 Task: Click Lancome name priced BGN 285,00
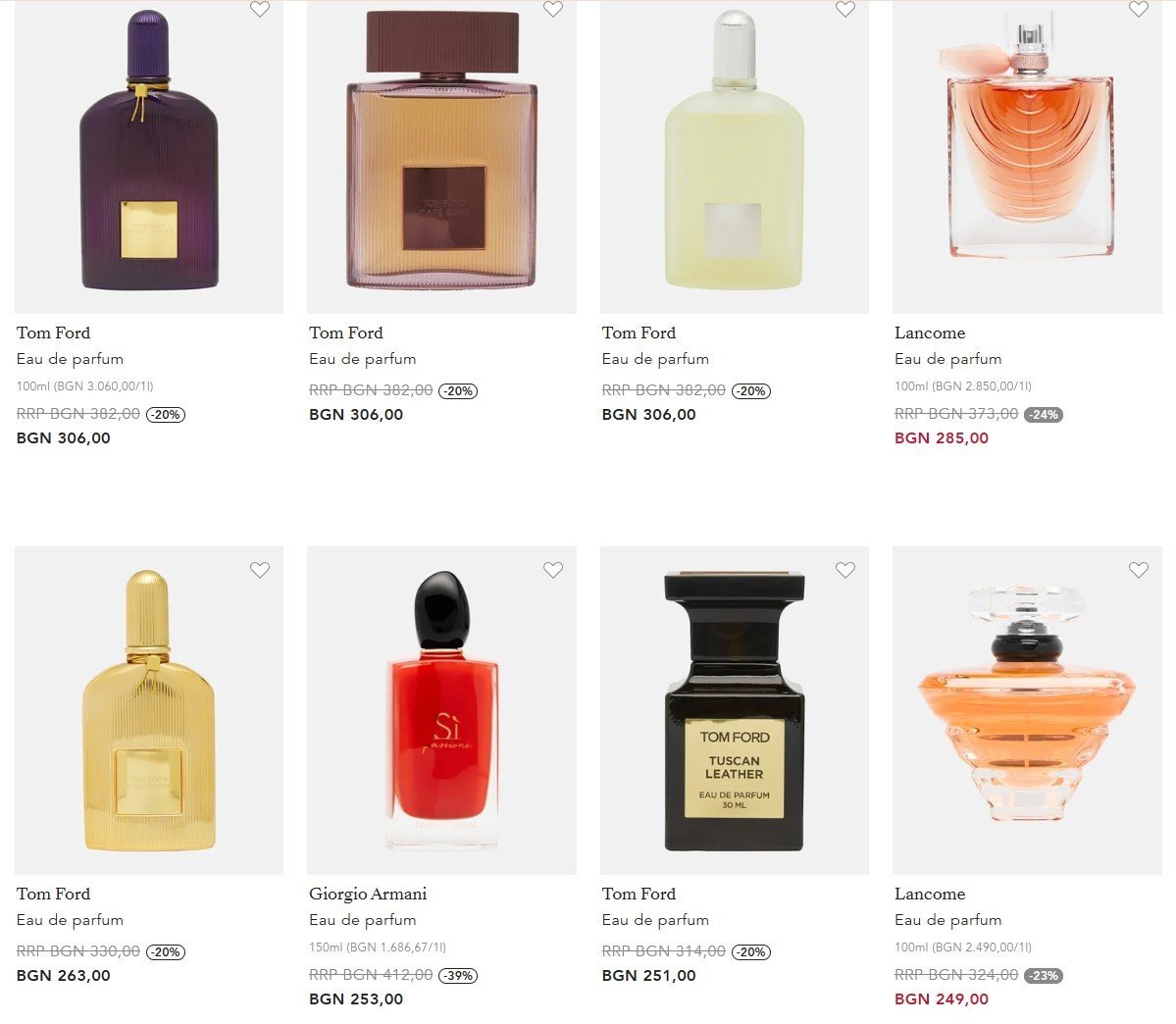tap(929, 333)
